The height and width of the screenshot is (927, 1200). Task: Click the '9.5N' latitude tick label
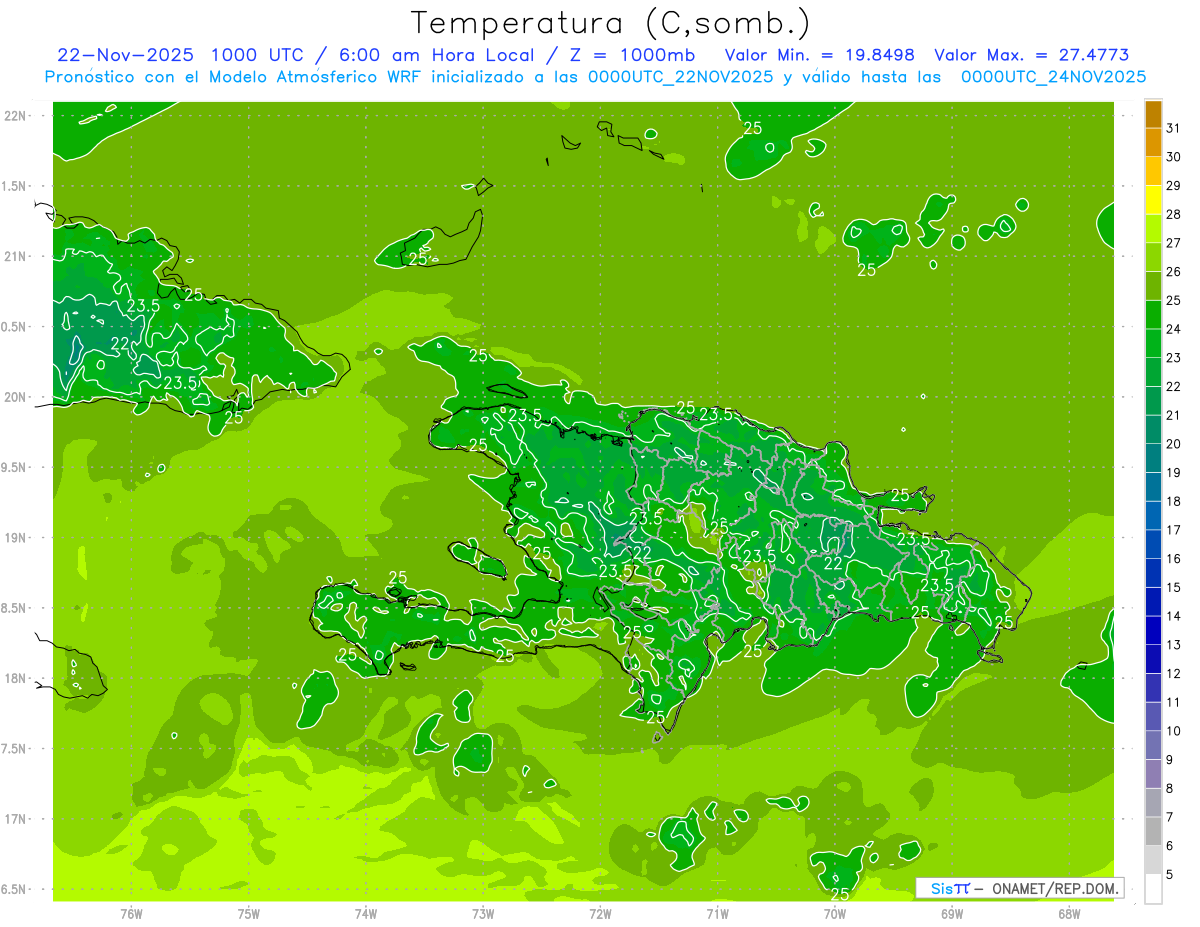pyautogui.click(x=12, y=467)
